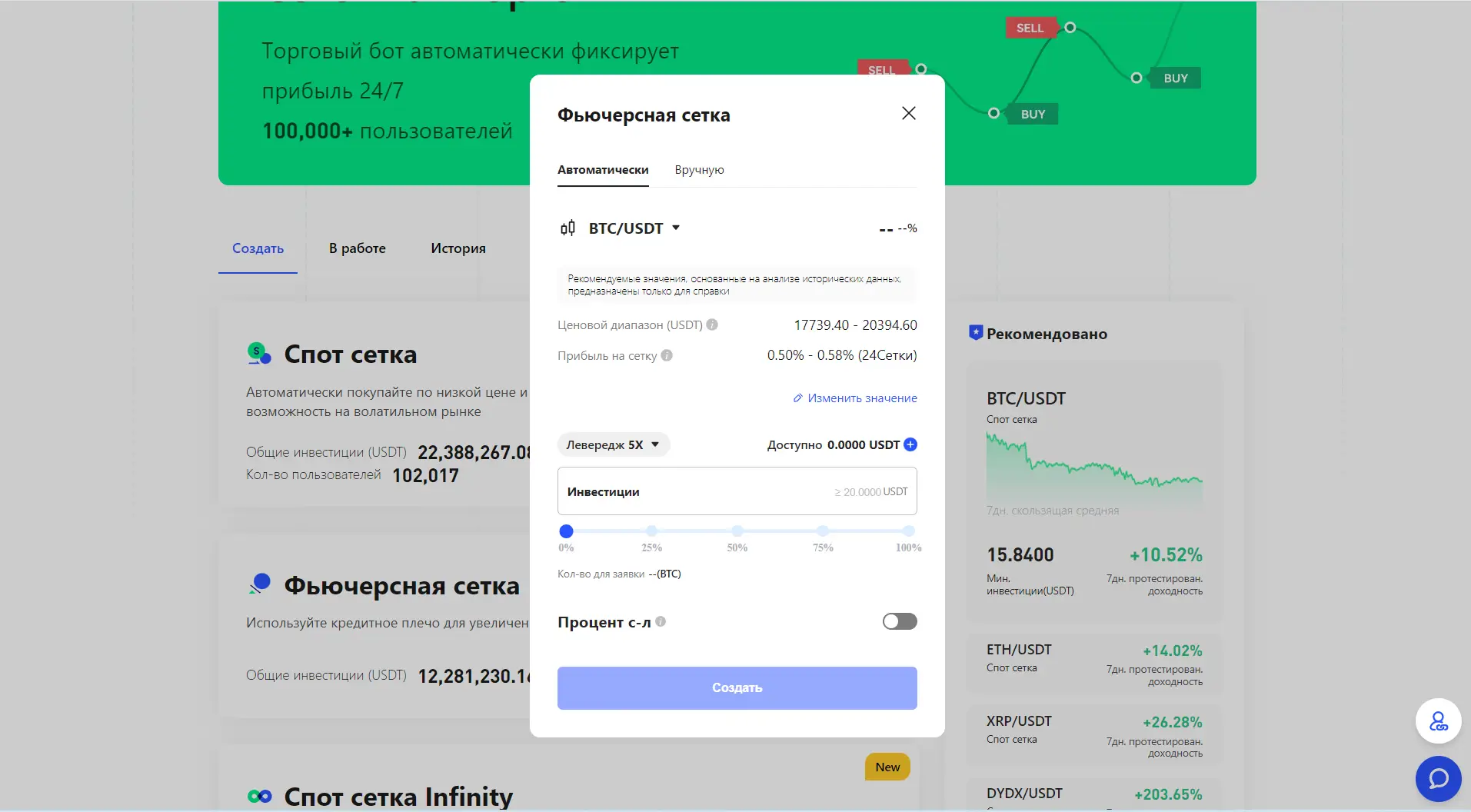
Task: Click info icon next to Прибыль на сетку
Action: (667, 355)
